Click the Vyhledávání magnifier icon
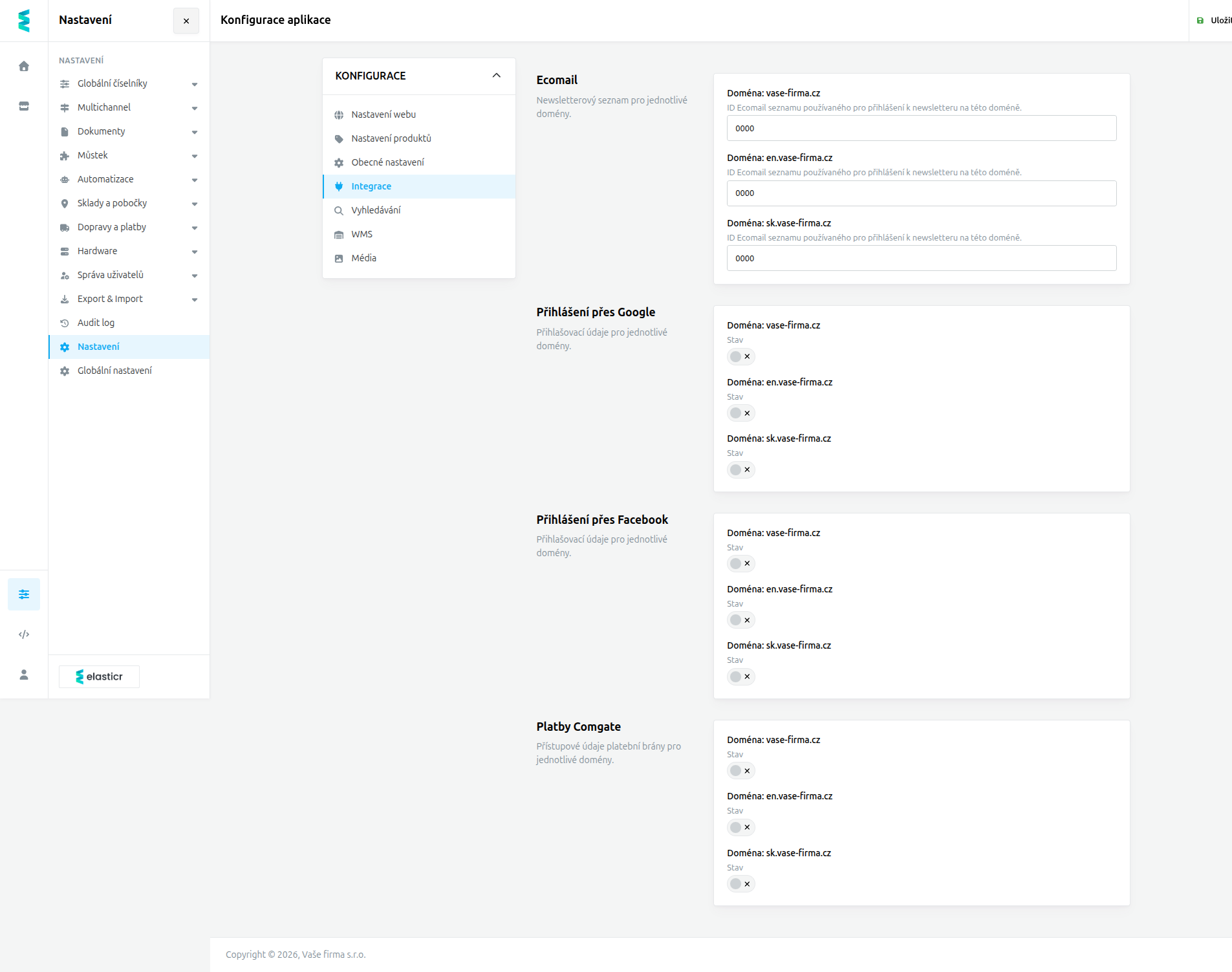Viewport: 1232px width, 972px height. (339, 211)
